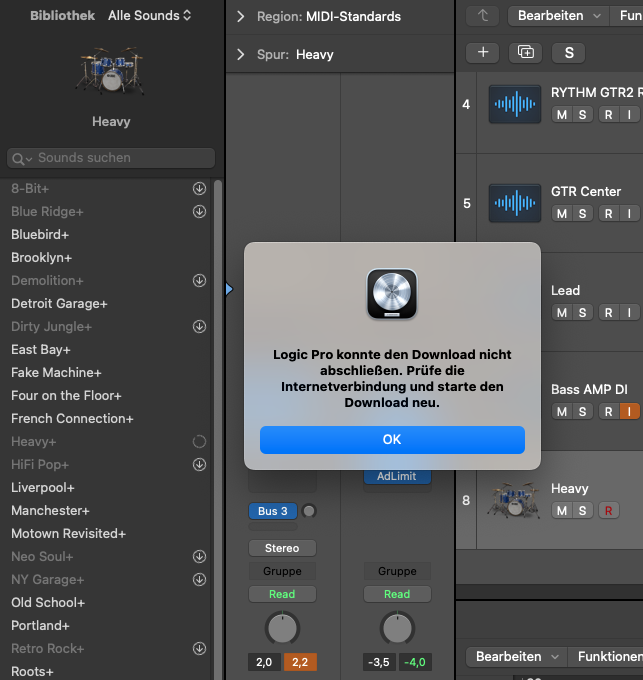Click the round send knob next to Bus 3
The image size is (643, 680).
pyautogui.click(x=309, y=511)
